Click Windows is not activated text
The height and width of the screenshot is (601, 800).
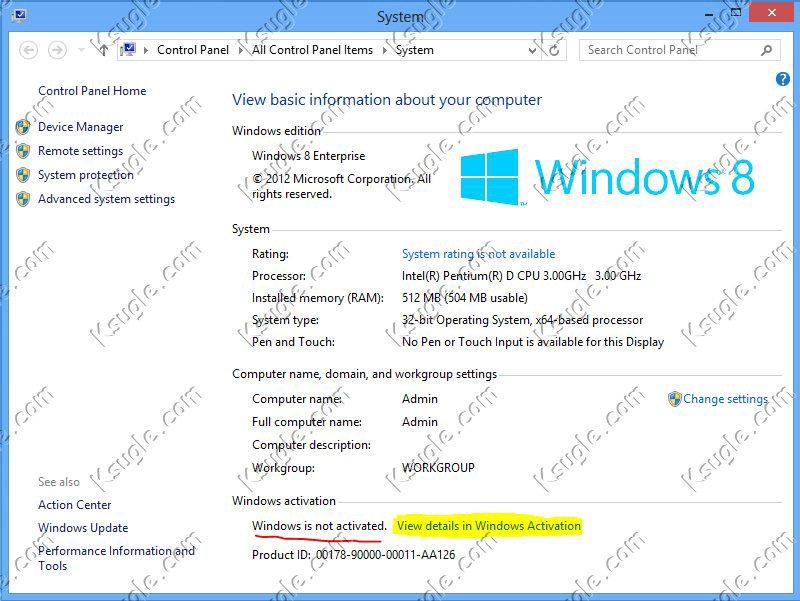pos(319,525)
